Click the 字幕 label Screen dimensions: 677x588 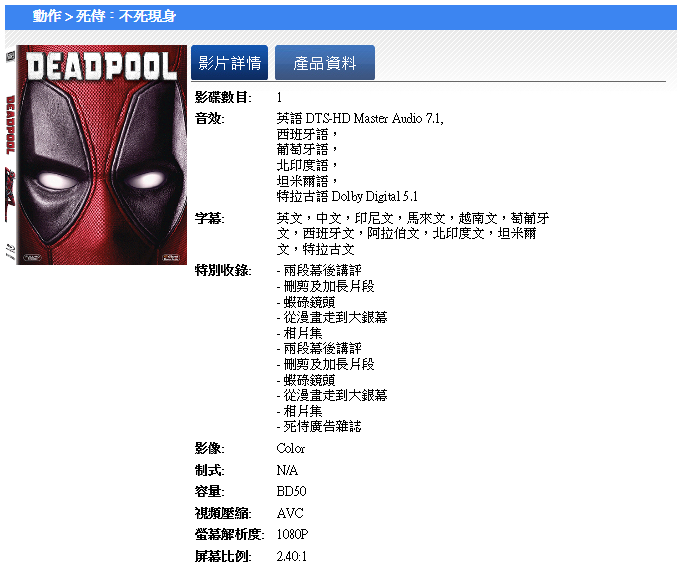[x=209, y=218]
